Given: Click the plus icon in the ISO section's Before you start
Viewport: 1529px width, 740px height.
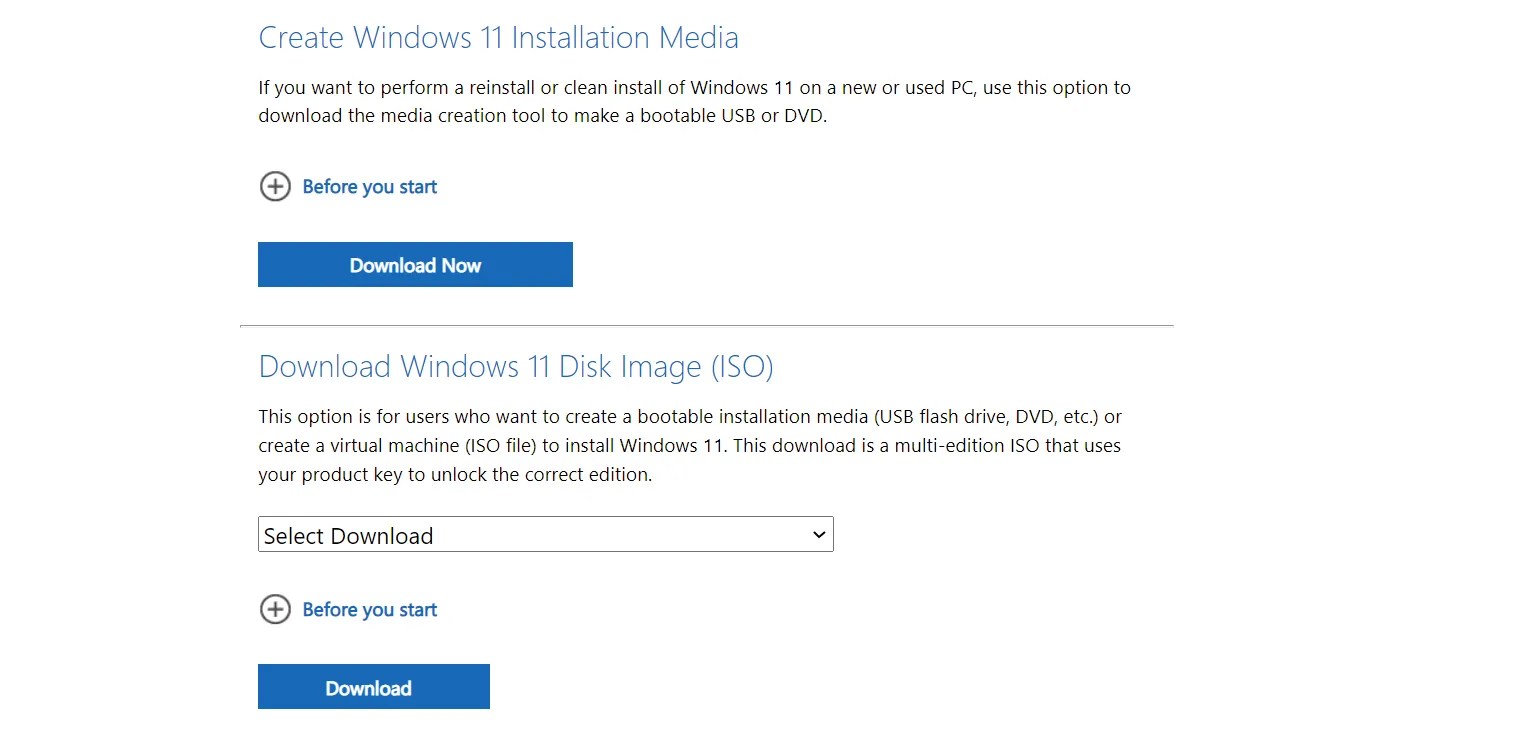Looking at the screenshot, I should [275, 609].
